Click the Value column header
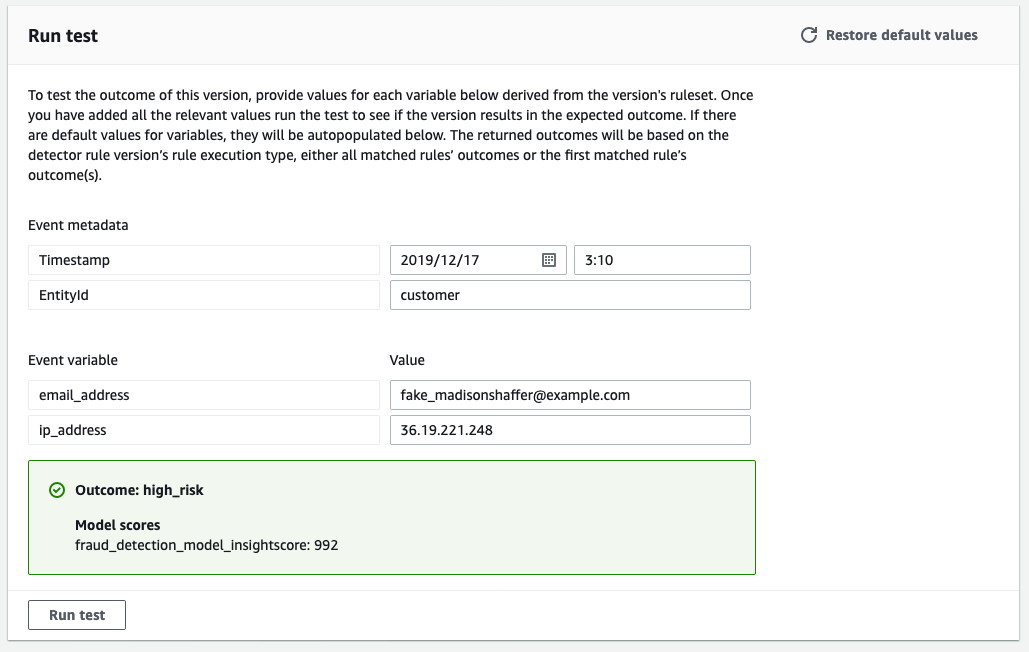The image size is (1029, 652). click(407, 360)
